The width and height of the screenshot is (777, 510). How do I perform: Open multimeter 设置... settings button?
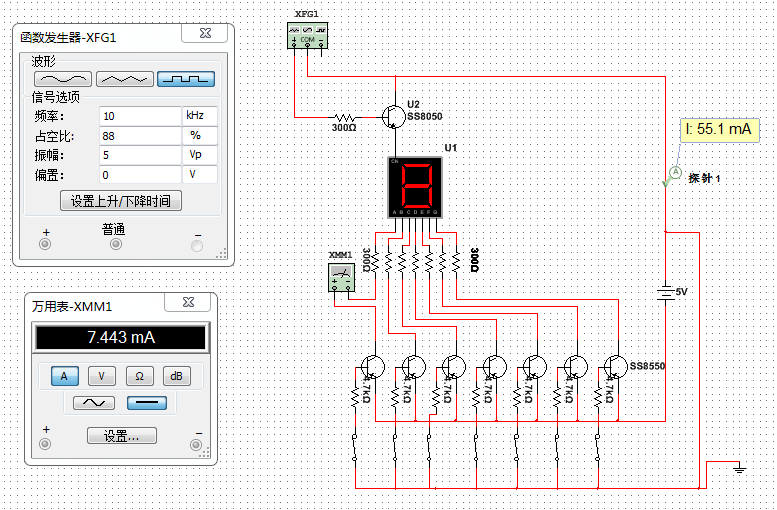pos(121,436)
